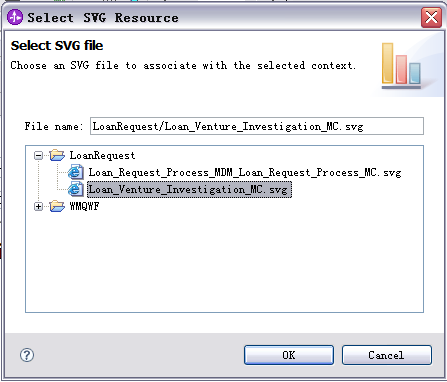Screen dimensions: 447x382
Task: Click the WMQWF folder icon
Action: click(x=57, y=206)
